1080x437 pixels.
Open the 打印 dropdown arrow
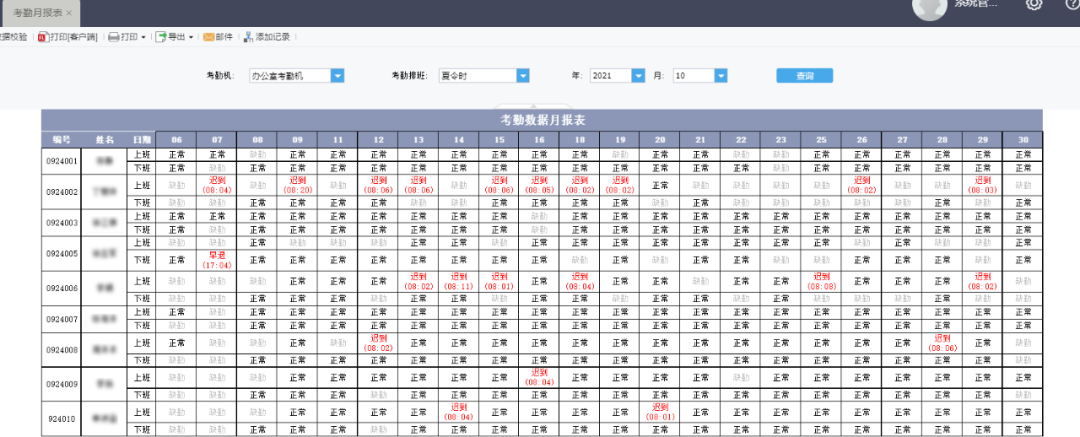(144, 38)
